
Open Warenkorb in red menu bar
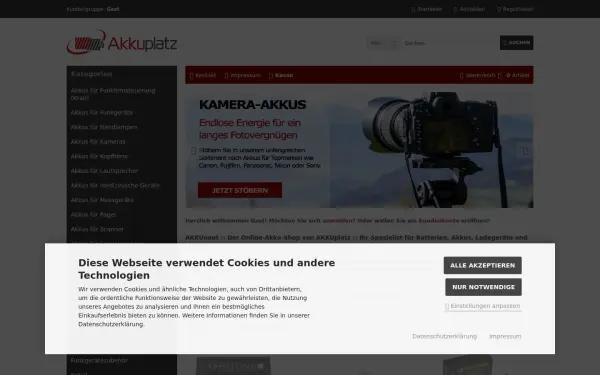(x=478, y=75)
